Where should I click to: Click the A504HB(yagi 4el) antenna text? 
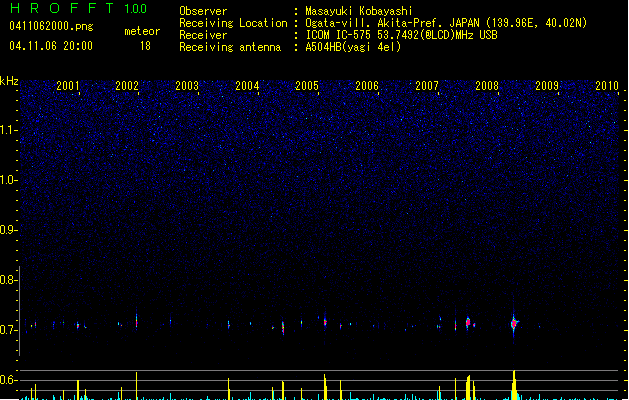coord(353,47)
